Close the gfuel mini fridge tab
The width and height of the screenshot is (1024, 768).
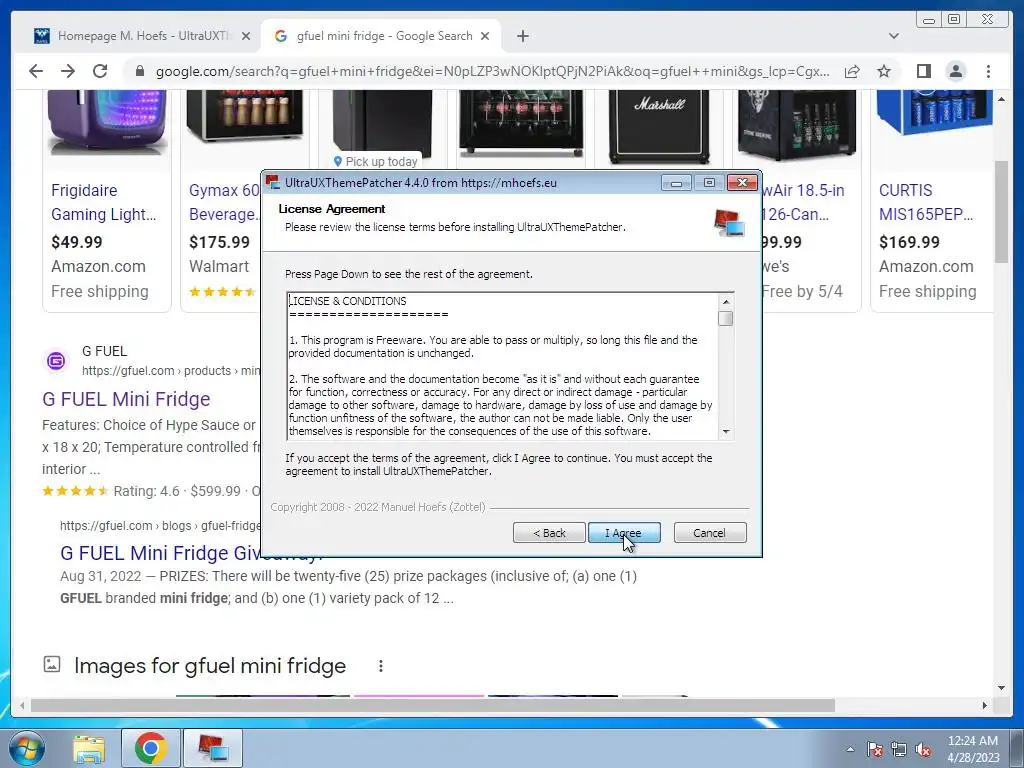point(485,36)
